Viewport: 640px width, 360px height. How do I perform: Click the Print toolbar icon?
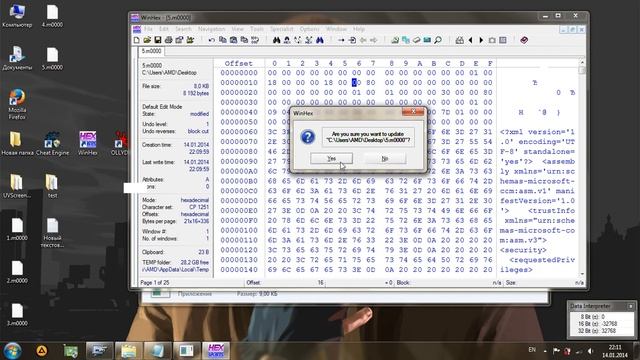pos(168,40)
